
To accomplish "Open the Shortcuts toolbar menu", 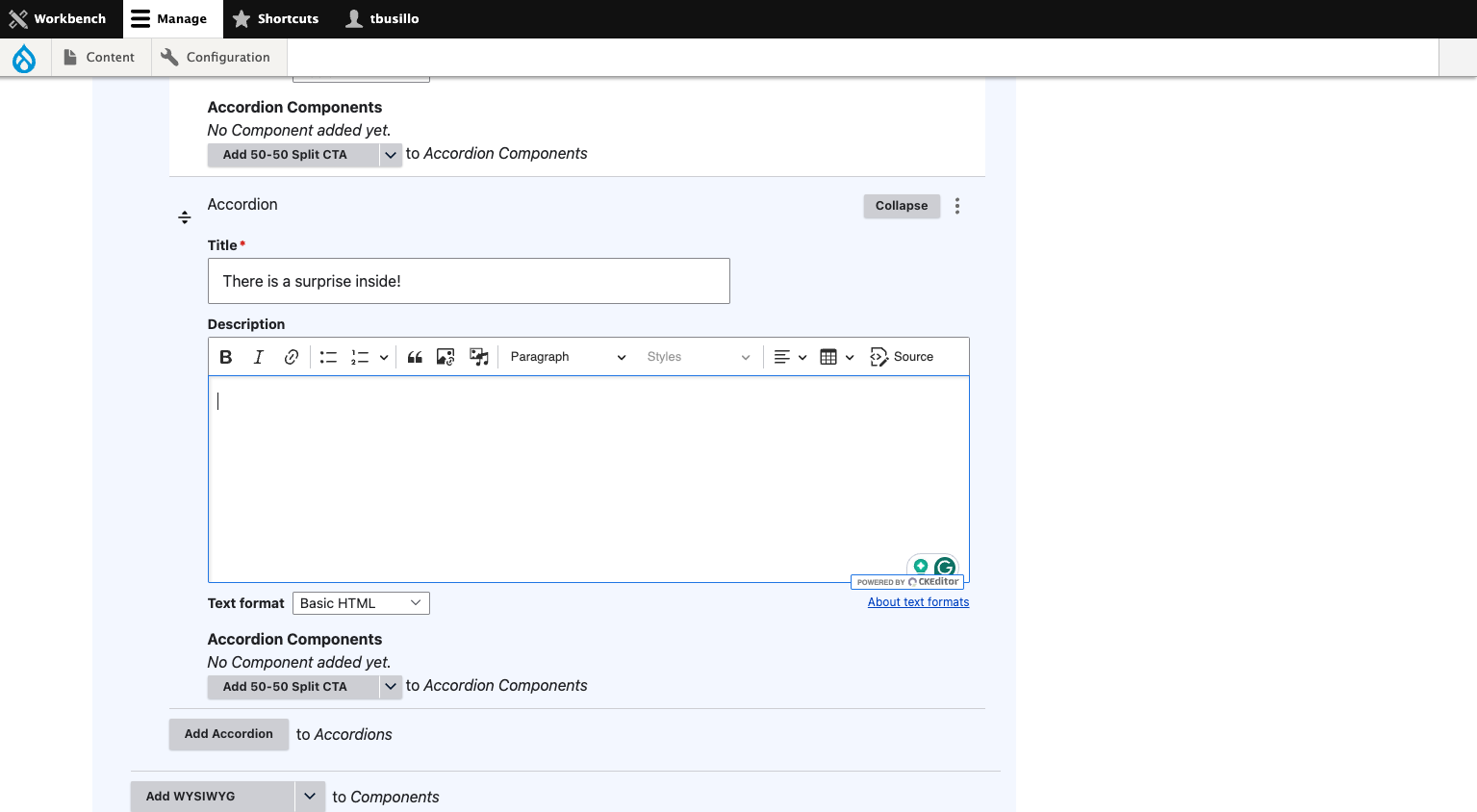I will click(276, 19).
